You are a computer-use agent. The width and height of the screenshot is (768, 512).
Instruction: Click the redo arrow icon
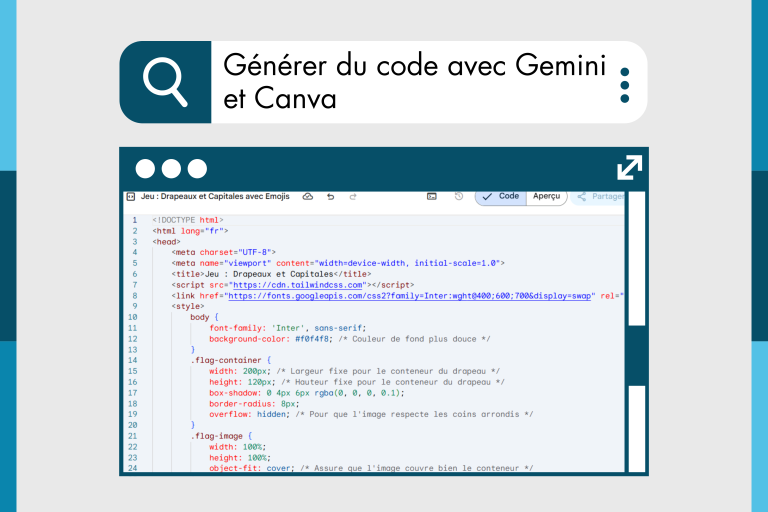click(x=353, y=196)
